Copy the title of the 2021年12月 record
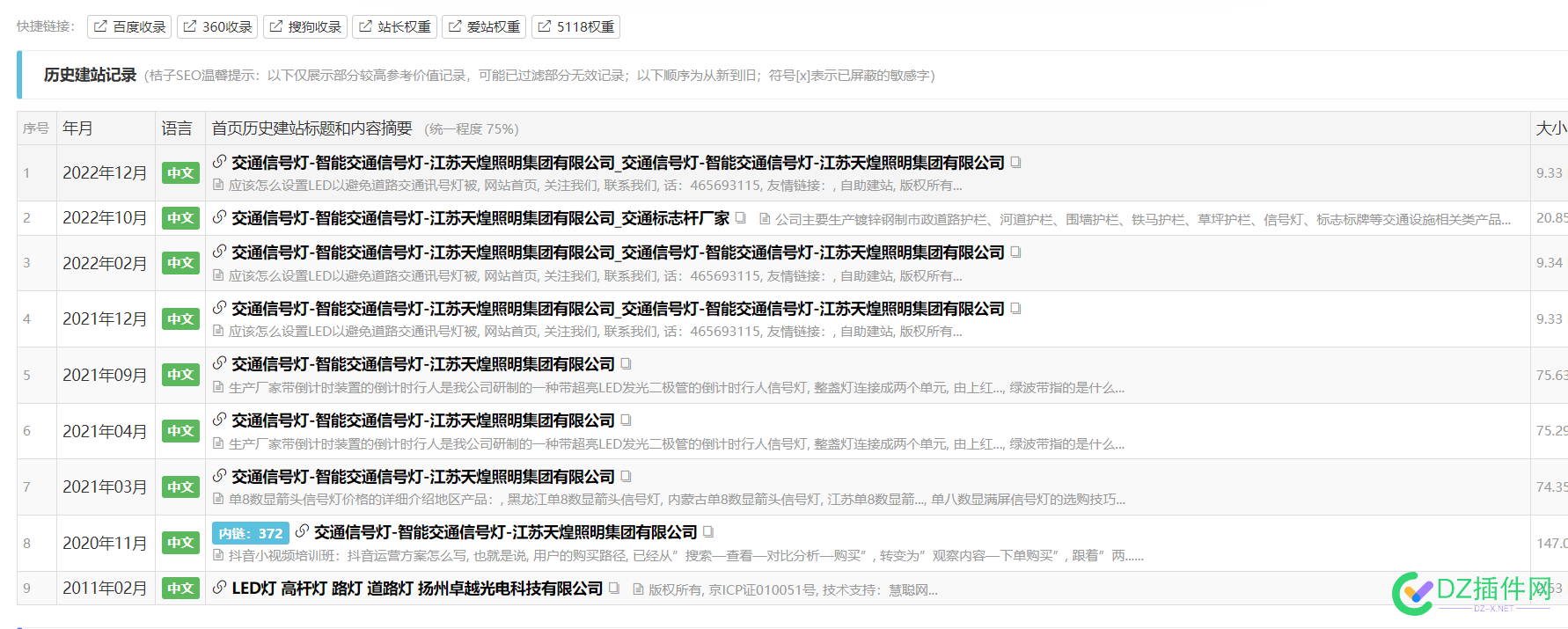The image size is (1568, 629). click(1015, 309)
